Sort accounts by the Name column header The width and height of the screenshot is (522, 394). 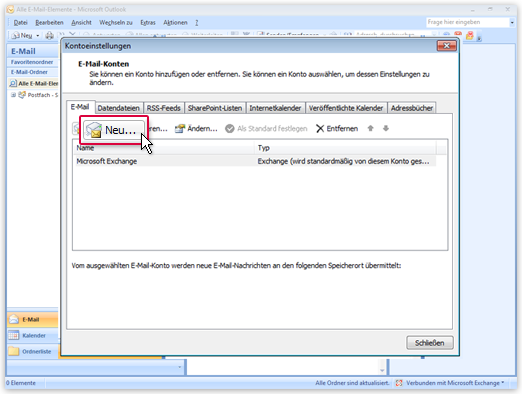pos(164,148)
